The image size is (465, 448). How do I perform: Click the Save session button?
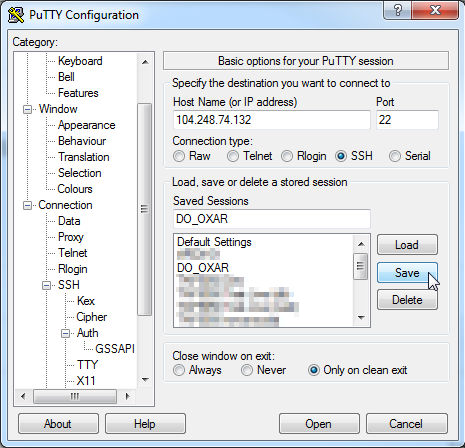[x=407, y=273]
